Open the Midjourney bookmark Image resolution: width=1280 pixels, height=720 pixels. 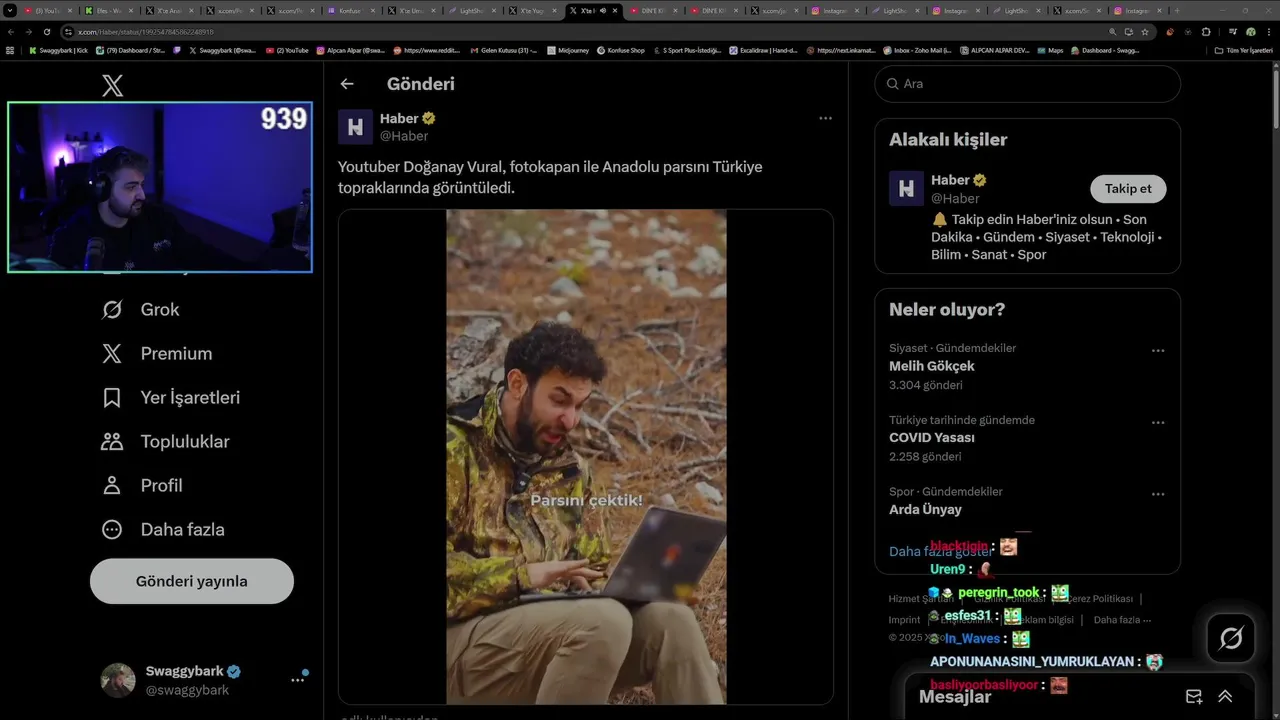pos(566,50)
